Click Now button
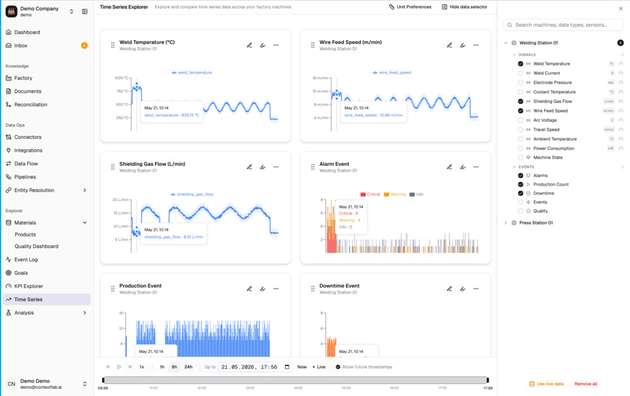This screenshot has width=630, height=396. pos(302,367)
